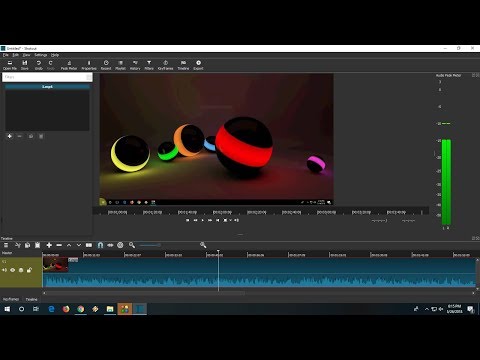Click the player scrub bar ruler
Screen dimensions: 480x360
261,212
